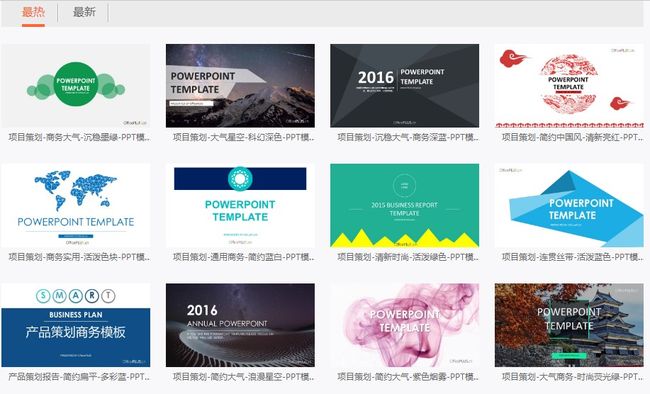The height and width of the screenshot is (394, 650).
Task: Click title 项目策划-通用商务-简约蓝白-PPT模
Action: [x=243, y=257]
